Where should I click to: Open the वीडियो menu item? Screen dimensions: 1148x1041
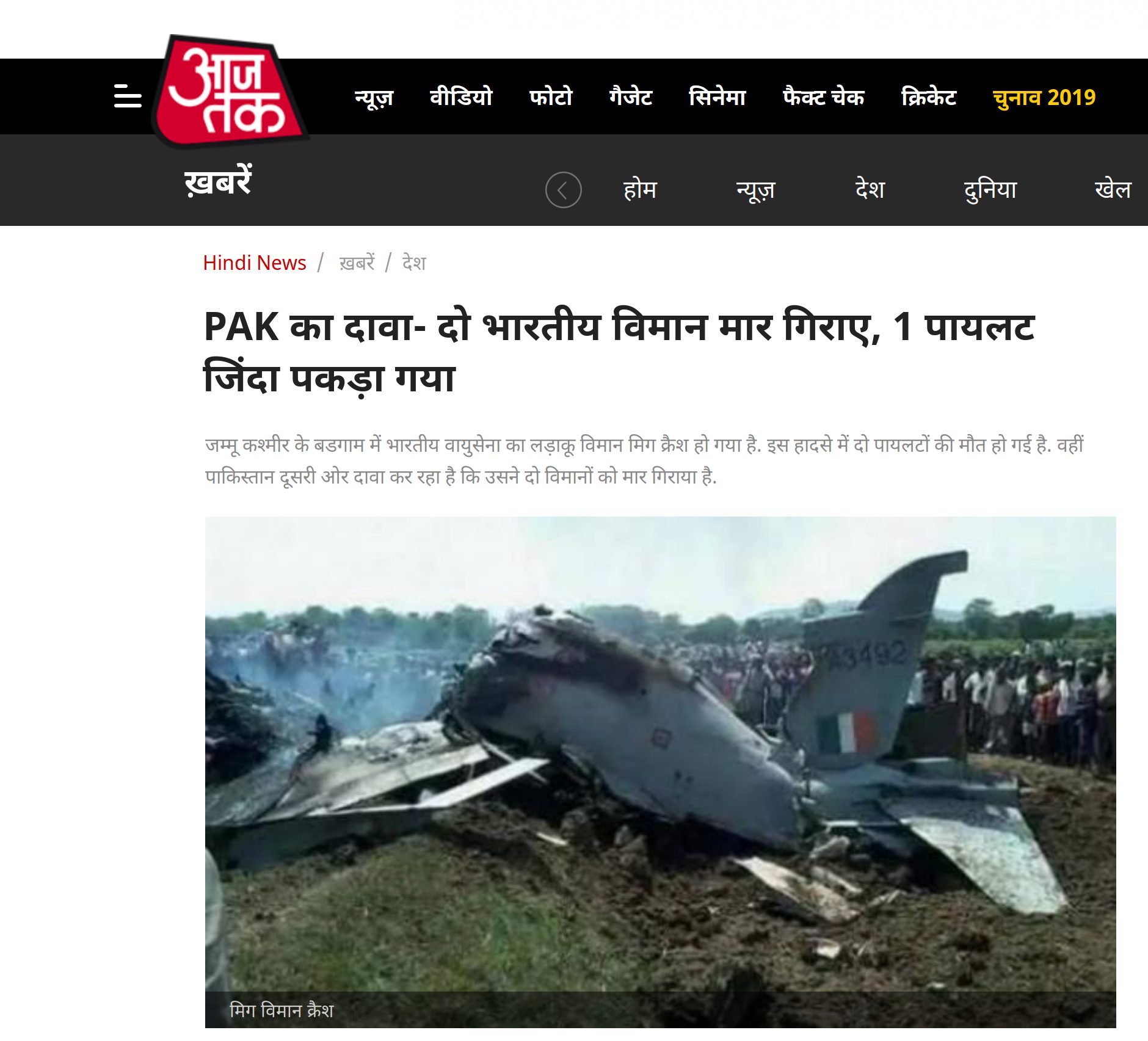461,96
